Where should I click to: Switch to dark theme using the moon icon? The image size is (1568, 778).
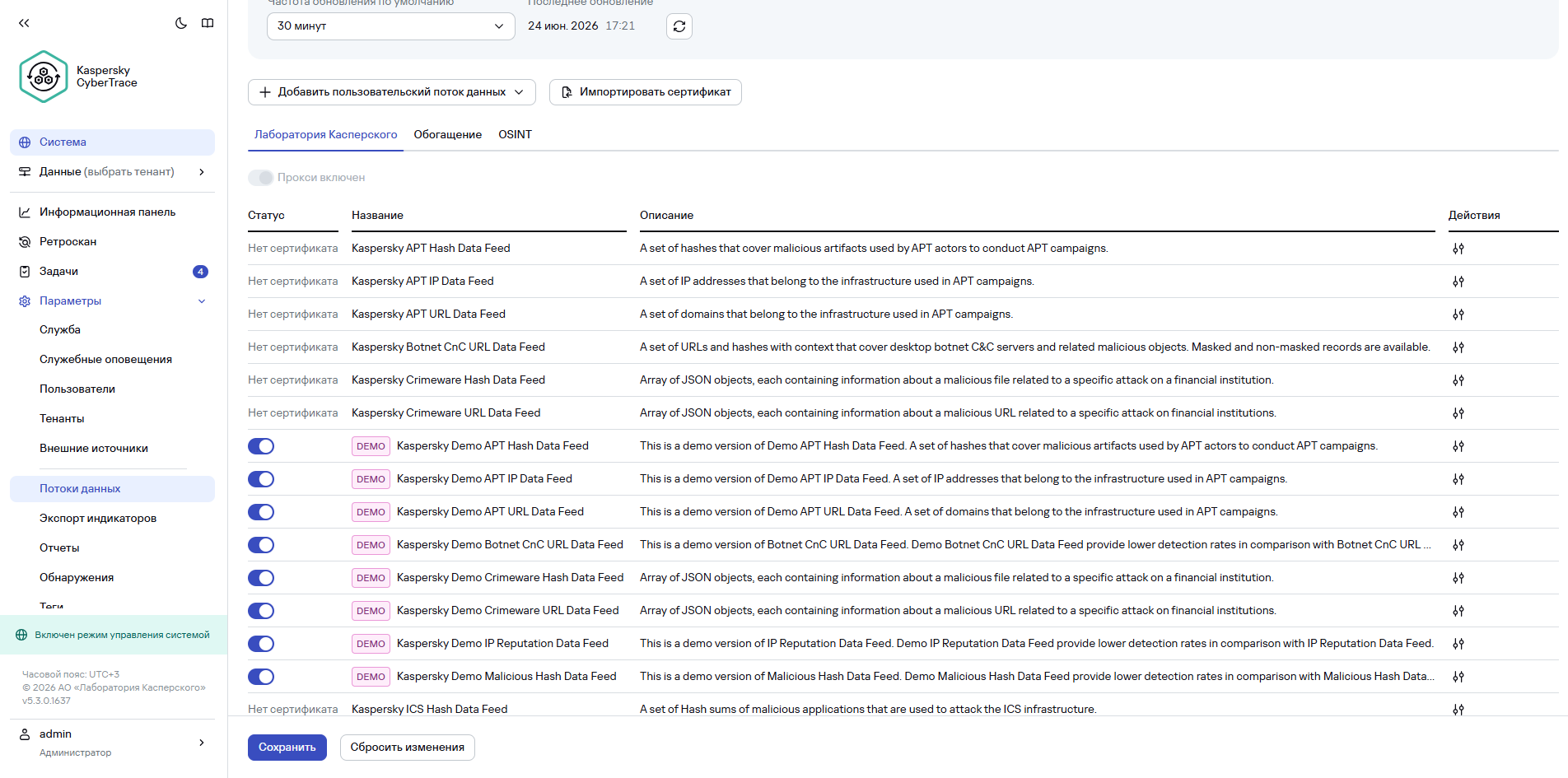[181, 23]
